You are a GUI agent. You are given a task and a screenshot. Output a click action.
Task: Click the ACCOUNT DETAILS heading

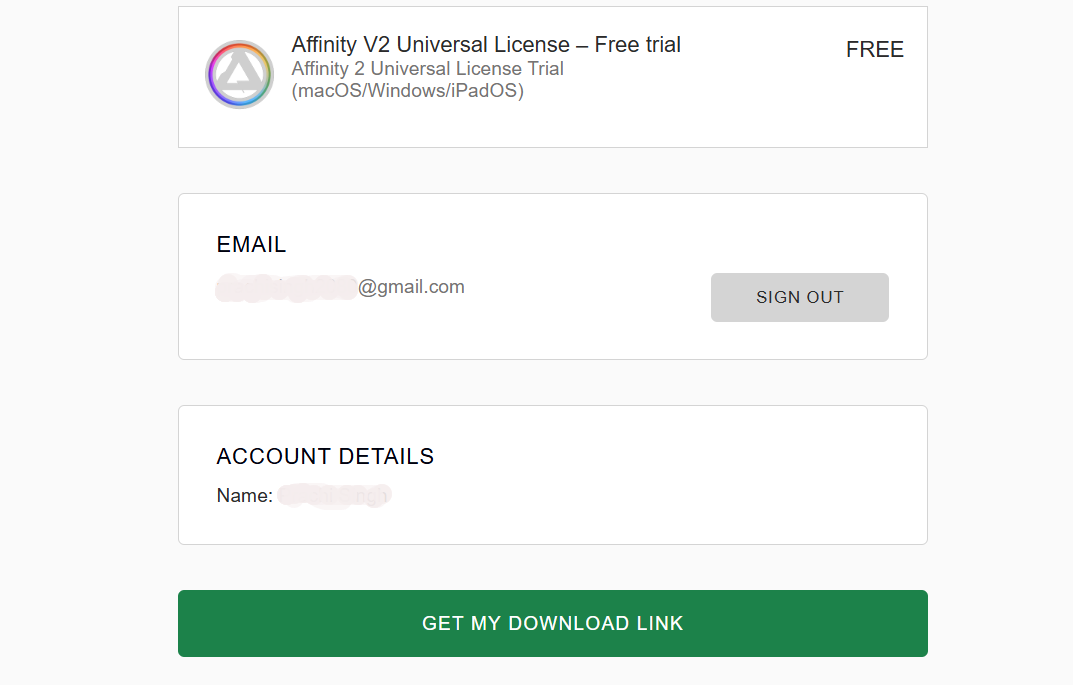coord(325,456)
